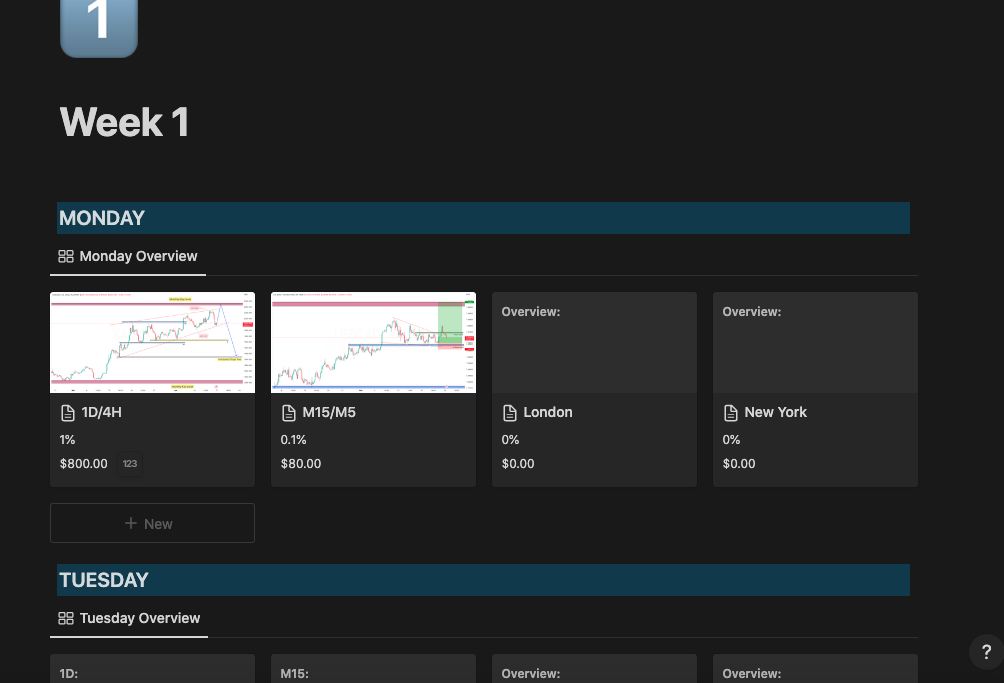Switch to the Monday Overview view tab
The height and width of the screenshot is (683, 1004).
128,256
